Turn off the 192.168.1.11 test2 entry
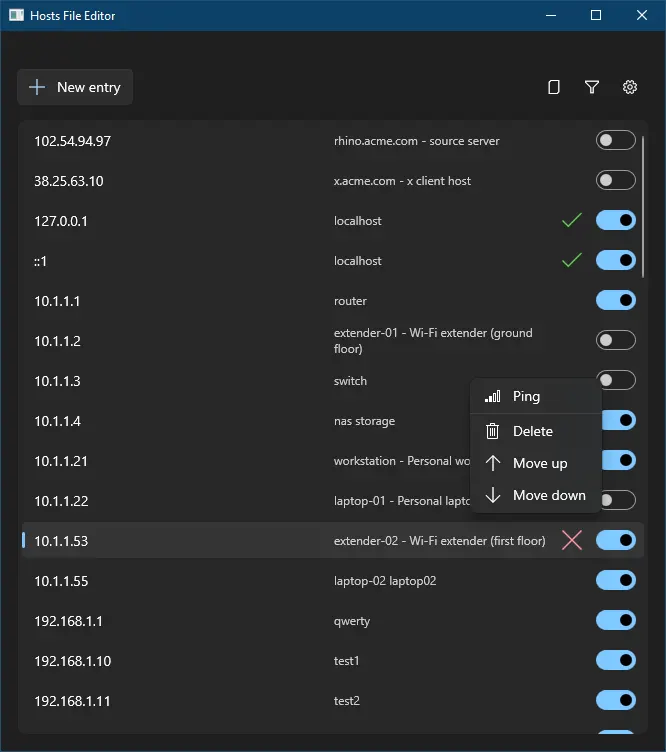666x752 pixels. coord(616,701)
